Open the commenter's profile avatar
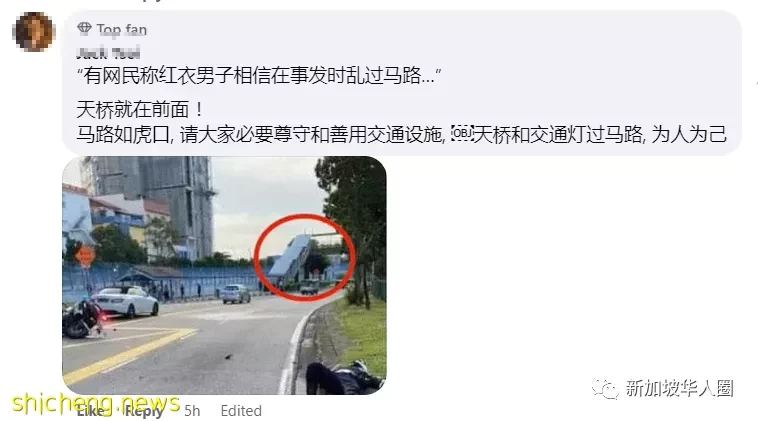The height and width of the screenshot is (421, 758). [x=33, y=32]
